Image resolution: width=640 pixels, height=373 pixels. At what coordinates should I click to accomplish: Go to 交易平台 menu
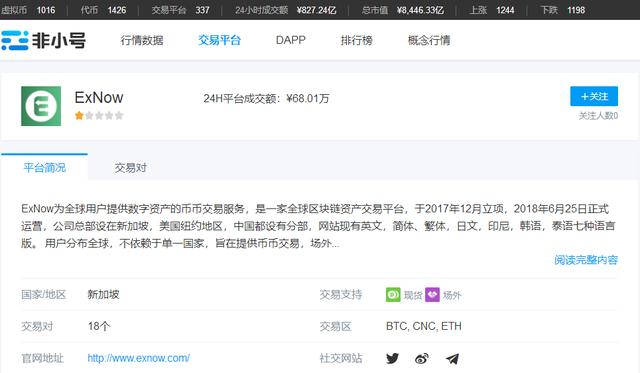click(x=219, y=40)
